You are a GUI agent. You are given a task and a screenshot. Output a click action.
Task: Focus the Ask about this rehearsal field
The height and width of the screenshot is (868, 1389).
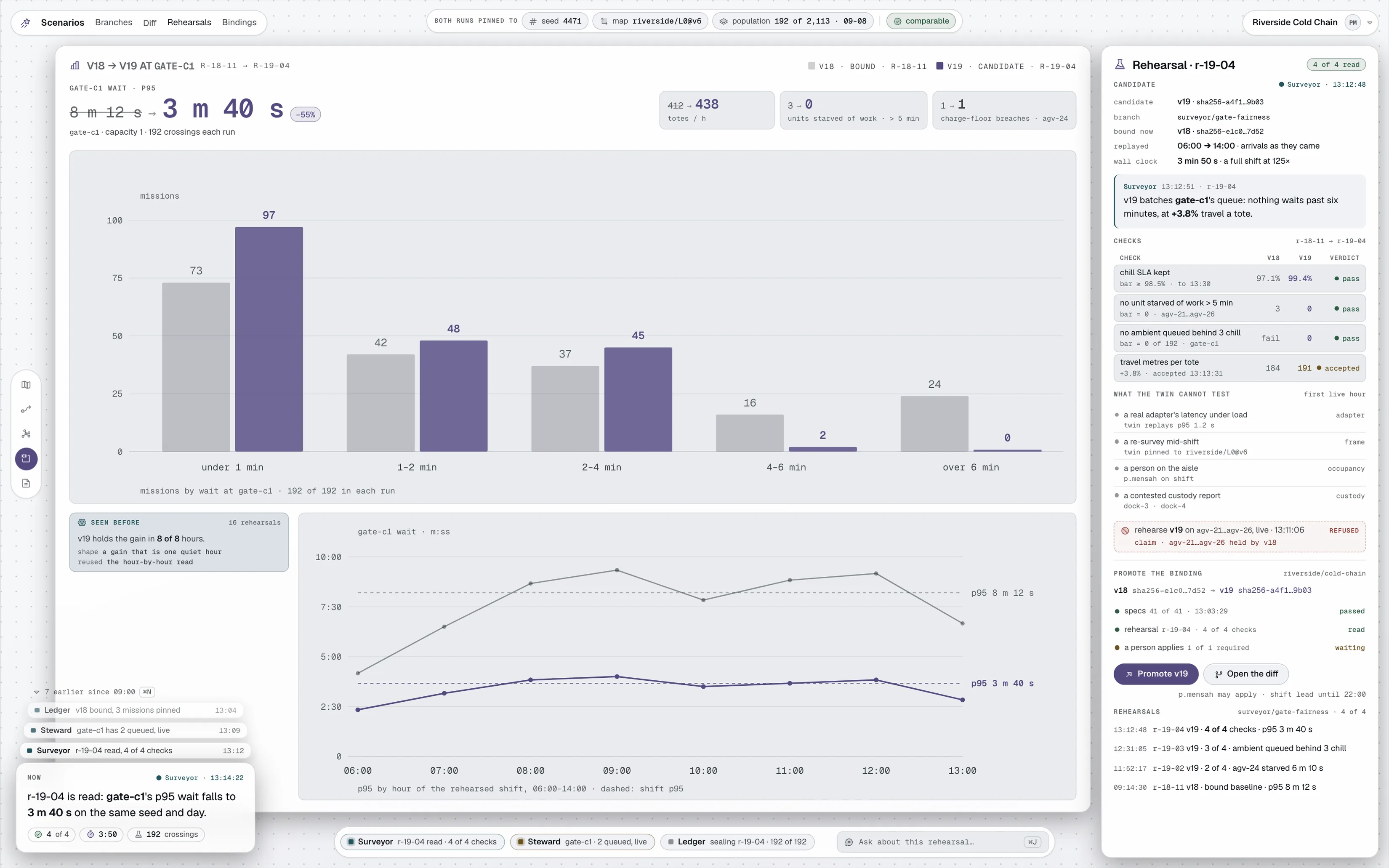(942, 842)
